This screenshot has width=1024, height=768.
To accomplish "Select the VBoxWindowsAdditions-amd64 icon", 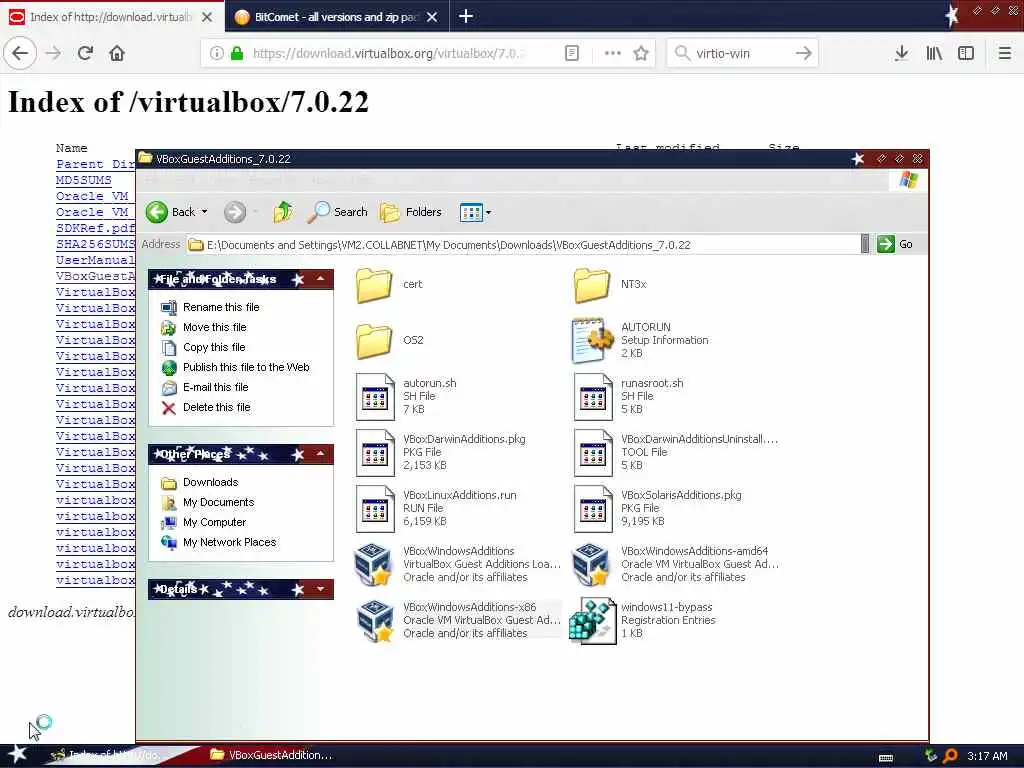I will coord(592,565).
